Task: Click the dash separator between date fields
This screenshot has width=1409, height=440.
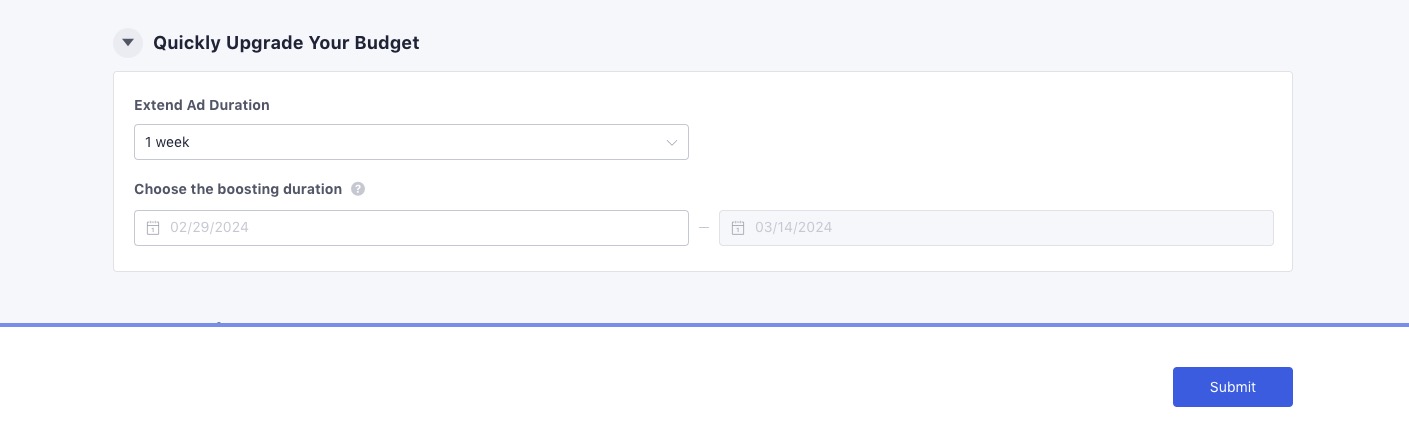Action: pos(704,228)
